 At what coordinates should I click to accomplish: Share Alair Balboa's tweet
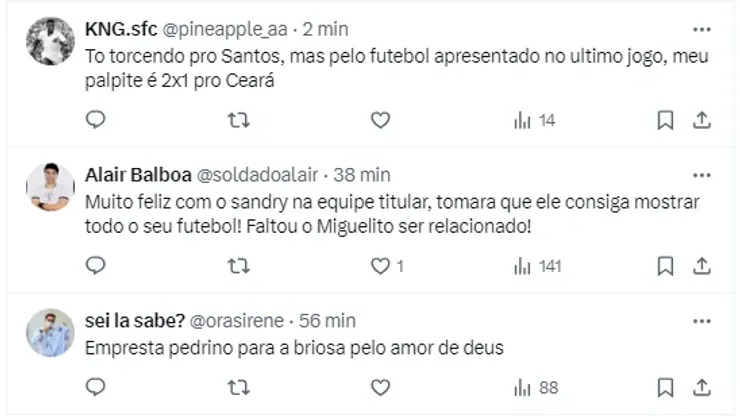coord(702,266)
